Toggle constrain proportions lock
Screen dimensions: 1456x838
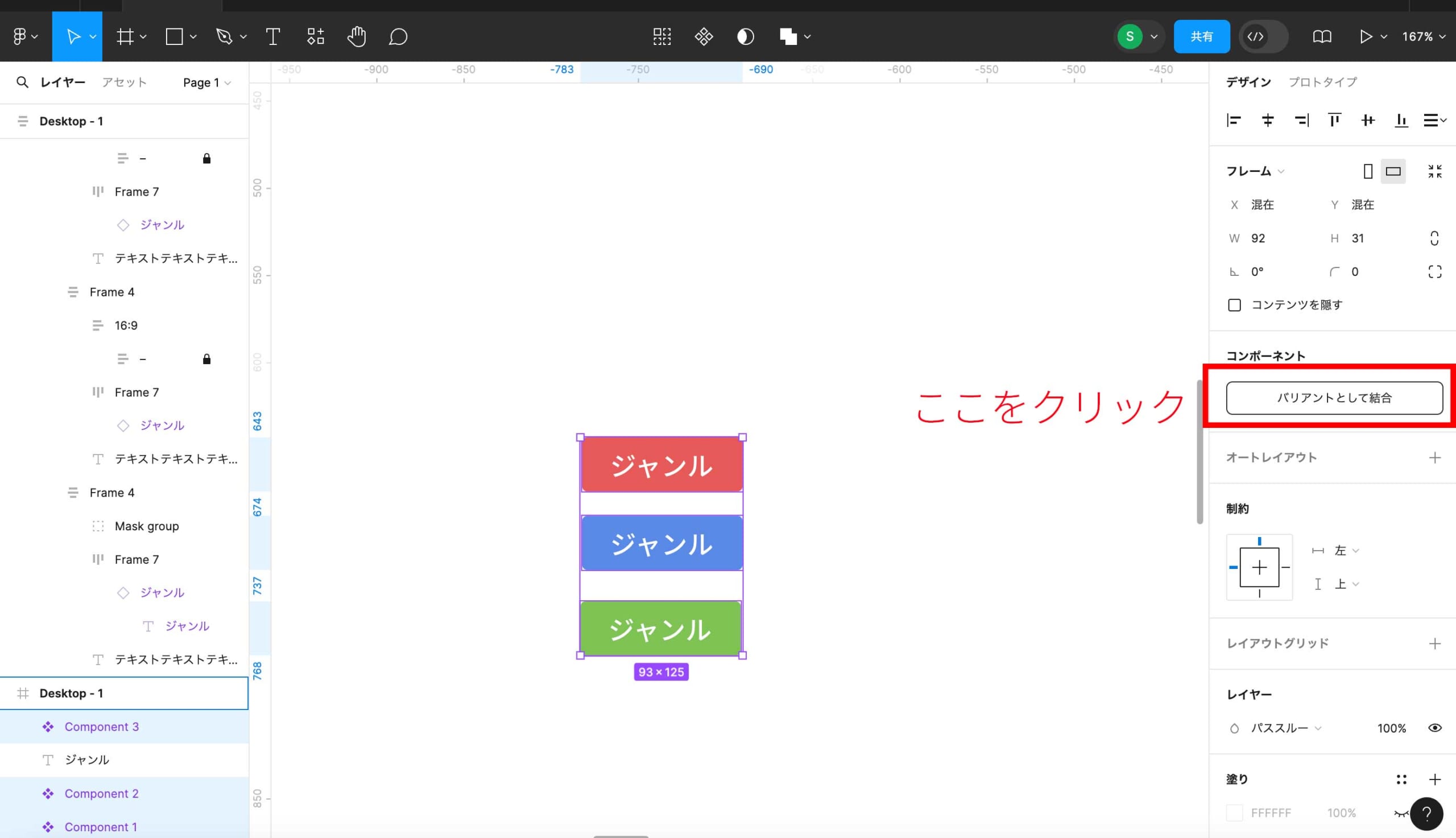coord(1434,238)
